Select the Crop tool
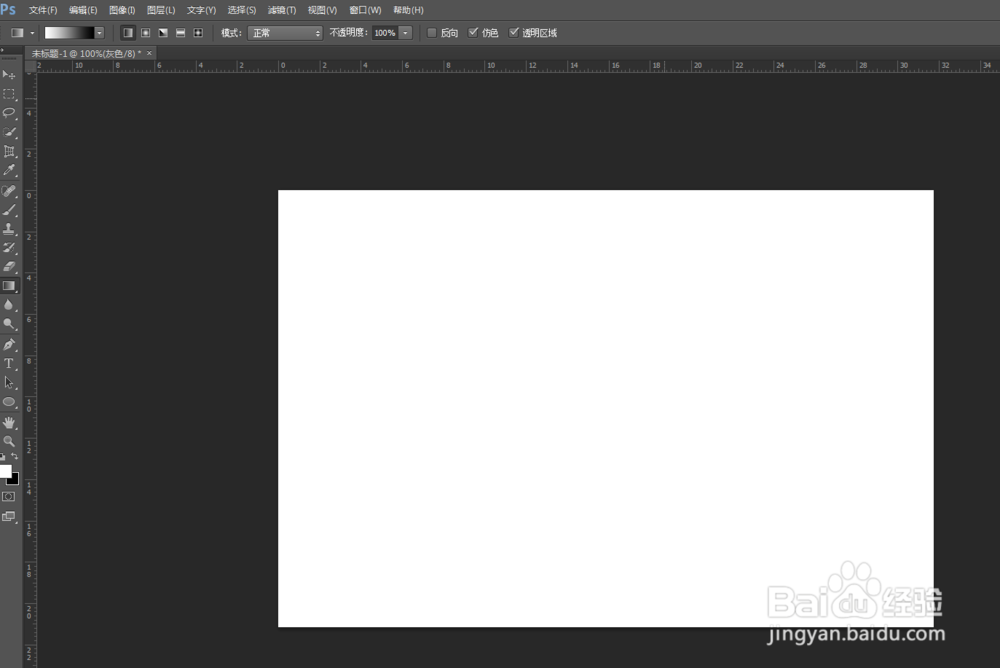Viewport: 1000px width, 668px height. (9, 151)
